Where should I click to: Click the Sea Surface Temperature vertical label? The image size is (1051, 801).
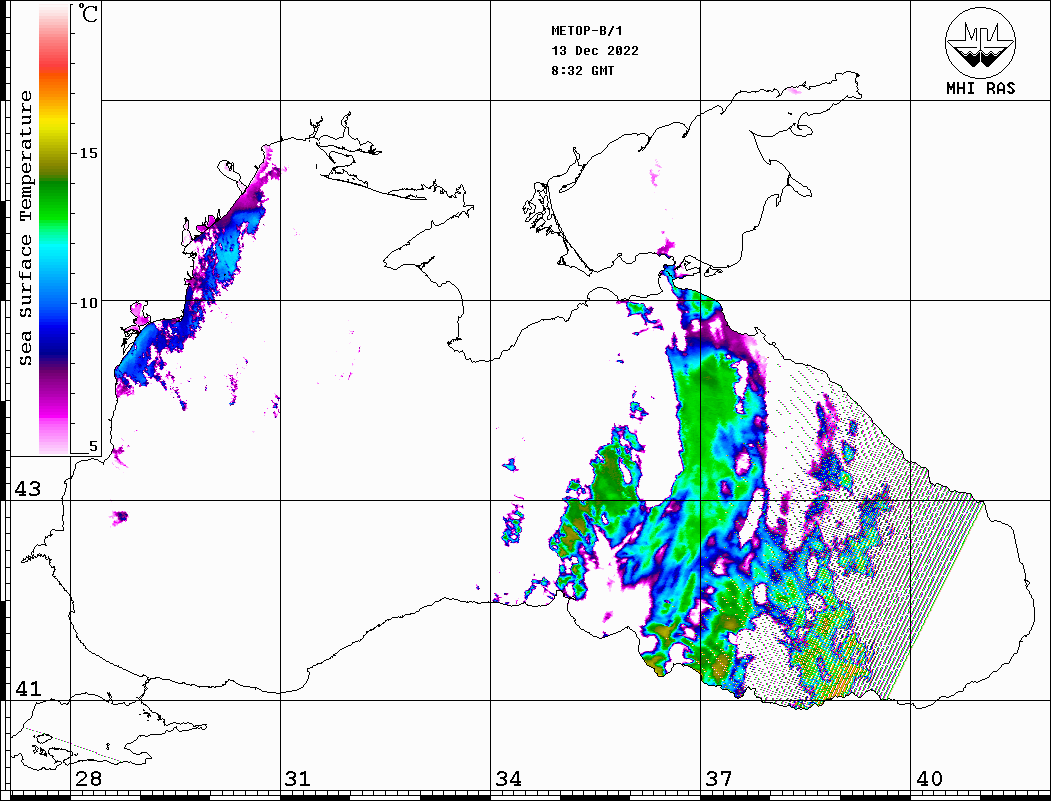[x=26, y=228]
